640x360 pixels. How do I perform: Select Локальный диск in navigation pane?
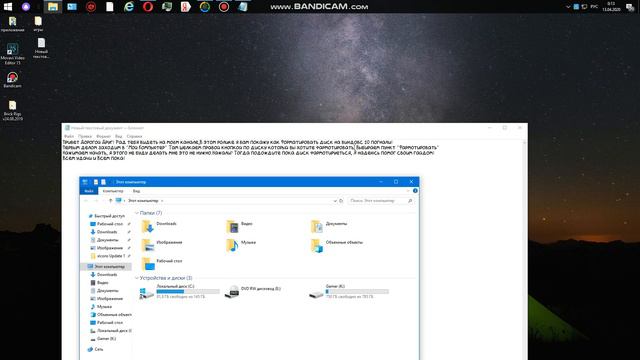(x=111, y=331)
